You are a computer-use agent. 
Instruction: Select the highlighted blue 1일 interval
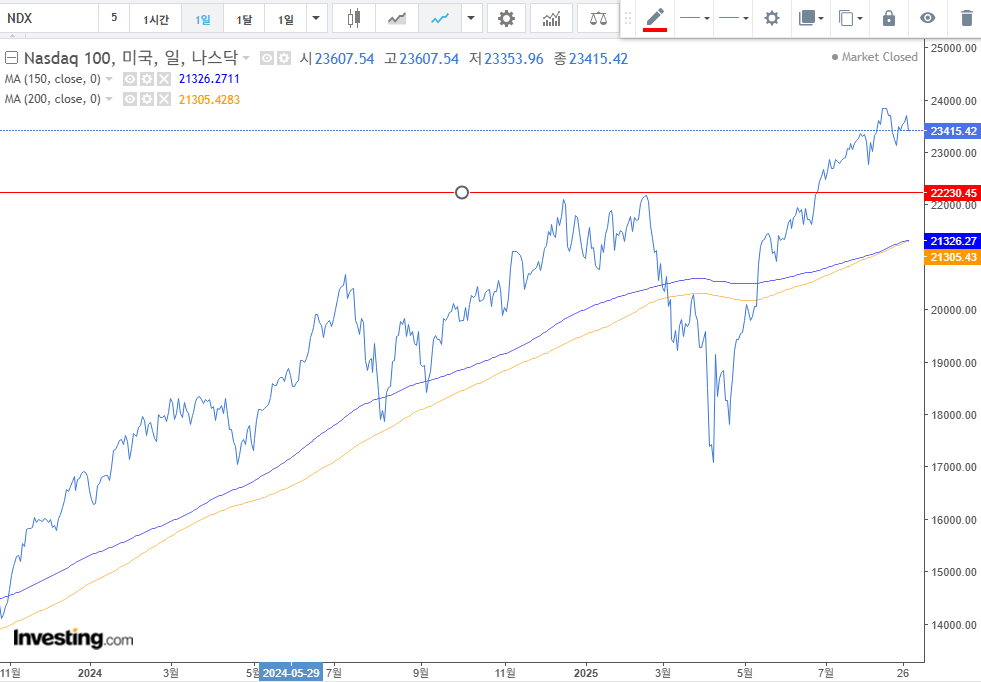(203, 19)
